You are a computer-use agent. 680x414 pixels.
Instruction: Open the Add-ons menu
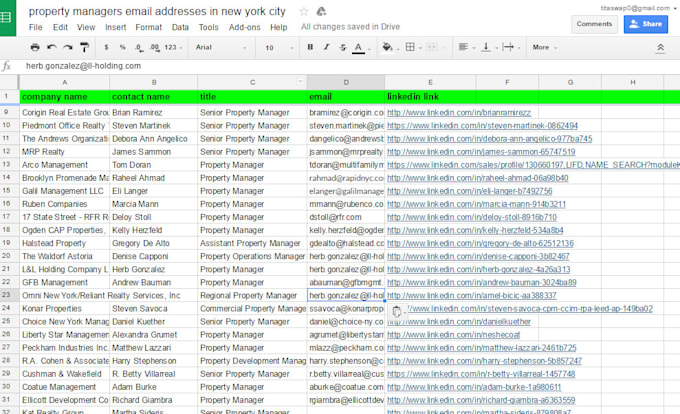[x=244, y=27]
